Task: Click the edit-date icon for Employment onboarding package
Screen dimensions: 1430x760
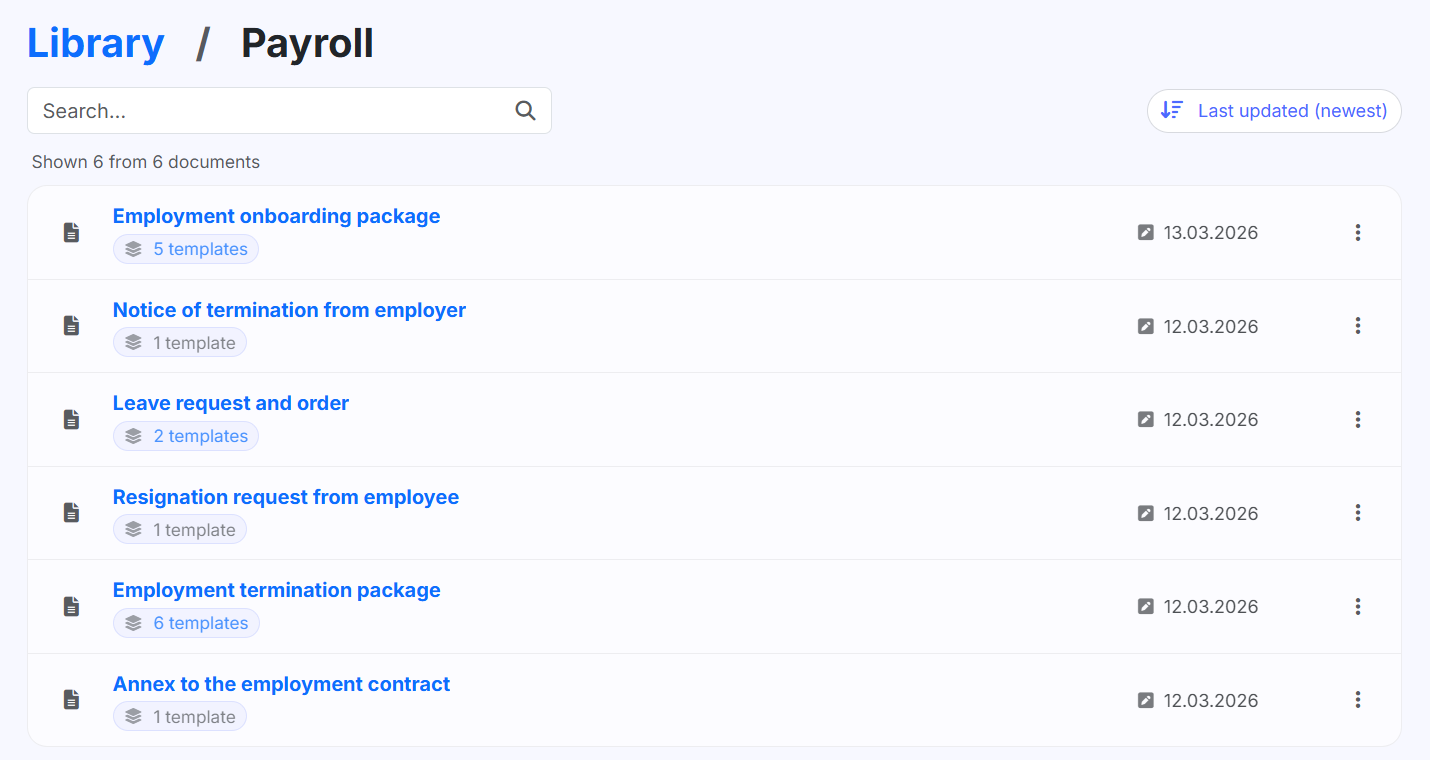Action: click(1145, 231)
